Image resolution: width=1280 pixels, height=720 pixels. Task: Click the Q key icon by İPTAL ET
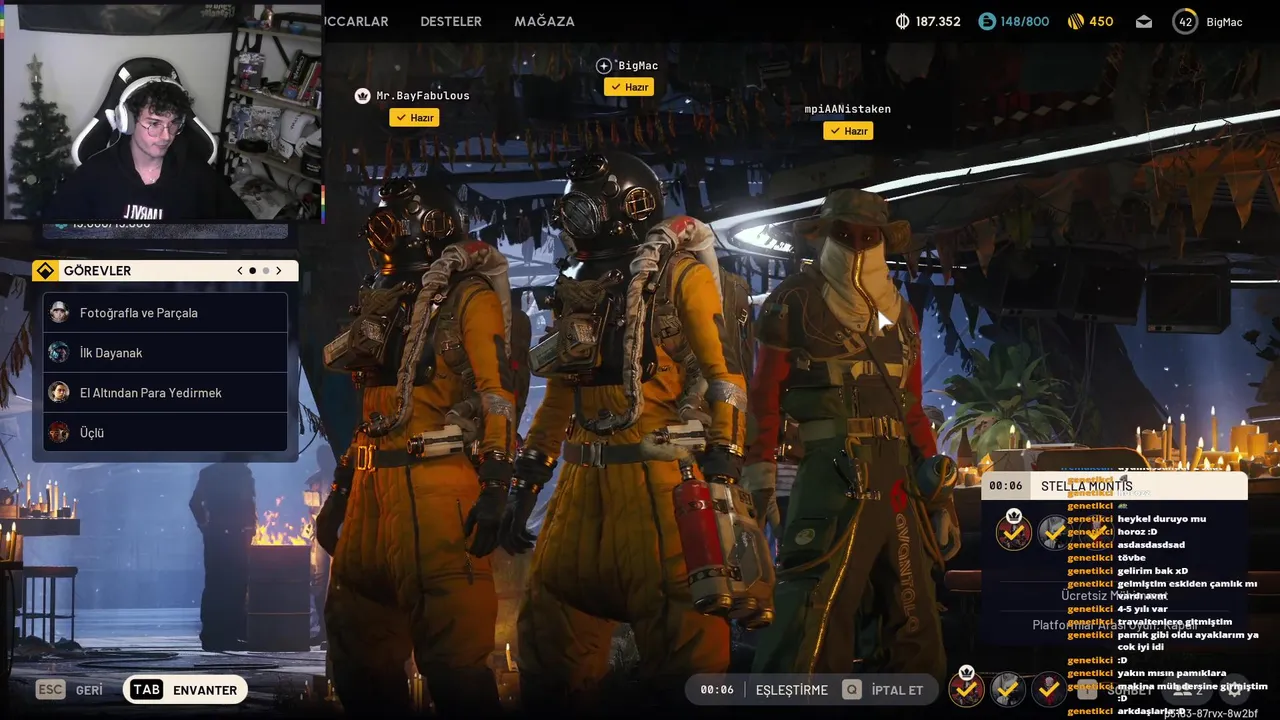tap(852, 690)
